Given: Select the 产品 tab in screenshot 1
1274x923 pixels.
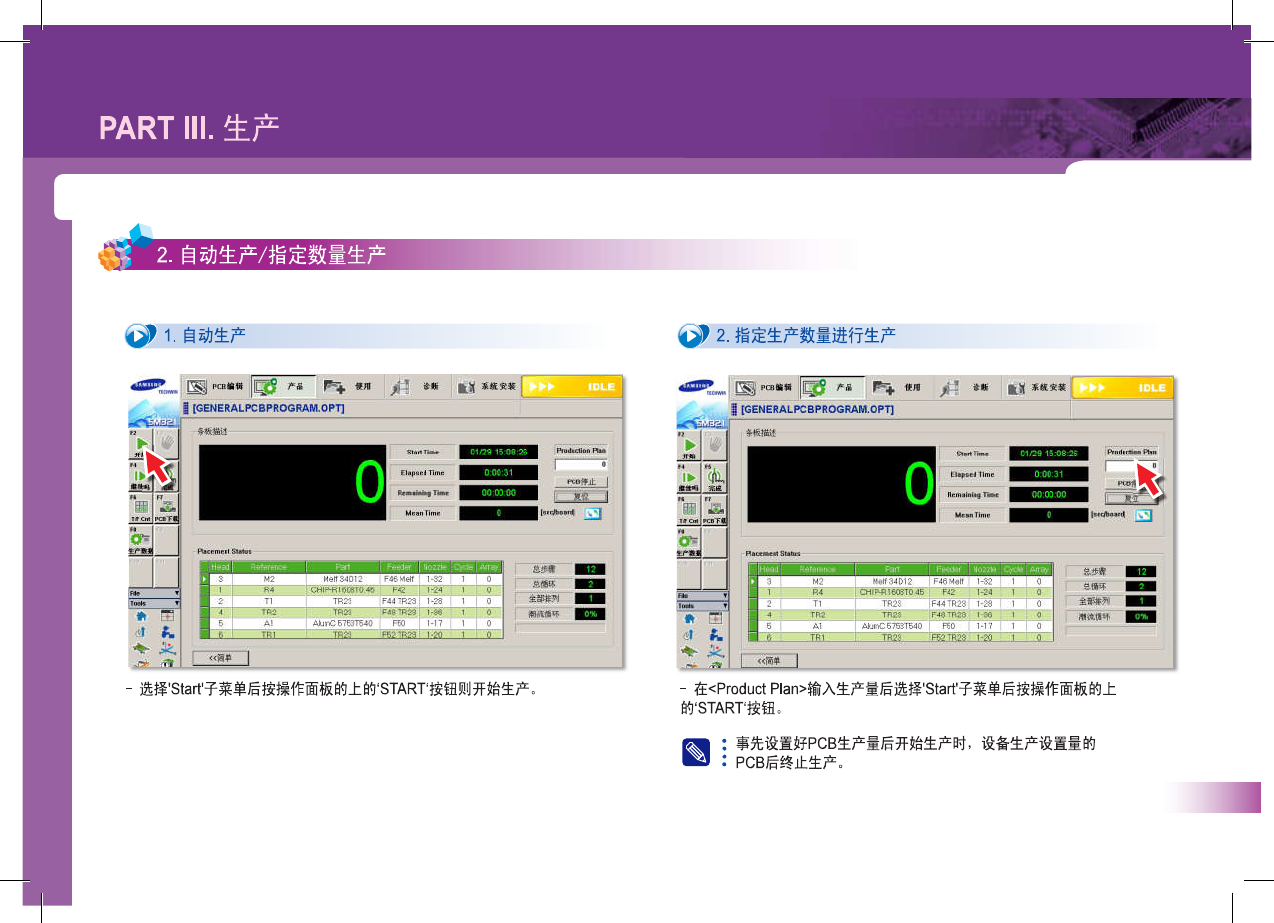Looking at the screenshot, I should pos(283,386).
